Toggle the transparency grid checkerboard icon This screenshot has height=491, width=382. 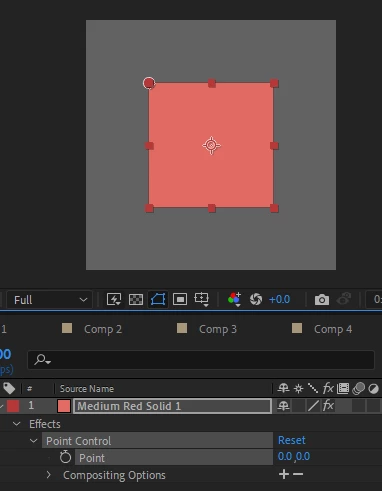click(136, 299)
